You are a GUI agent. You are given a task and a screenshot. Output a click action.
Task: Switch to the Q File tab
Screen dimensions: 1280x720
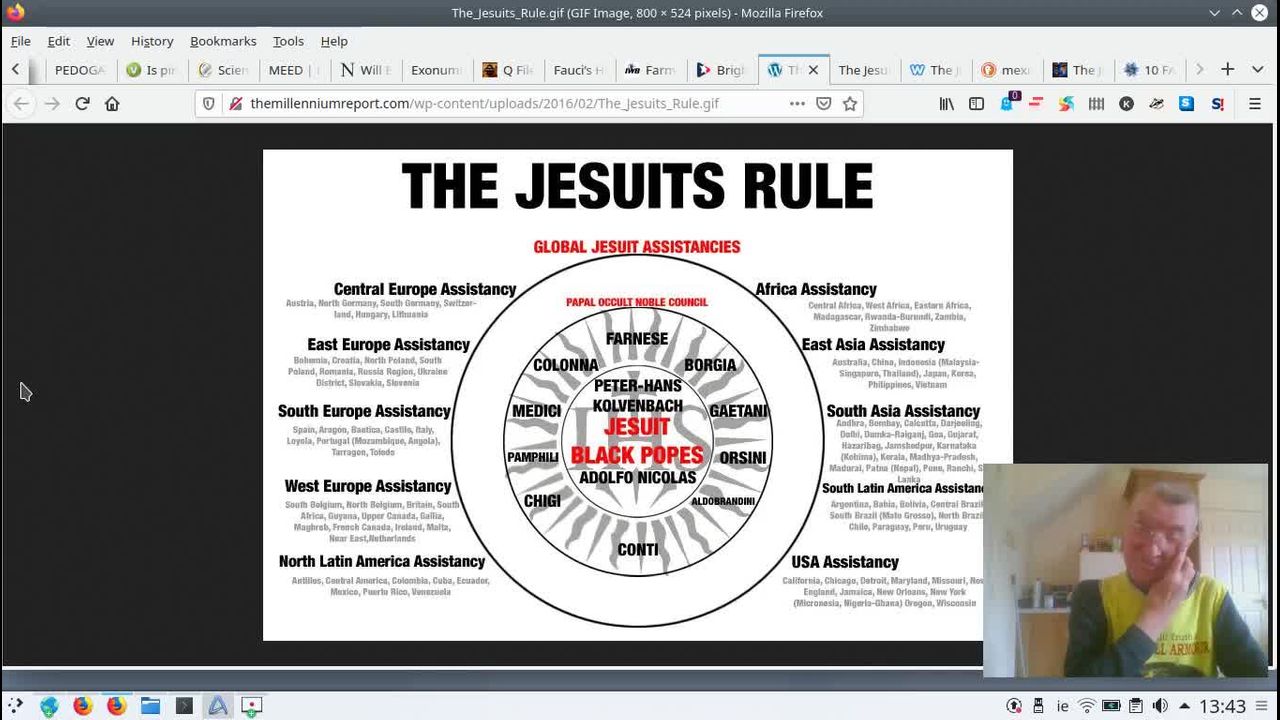coord(508,70)
